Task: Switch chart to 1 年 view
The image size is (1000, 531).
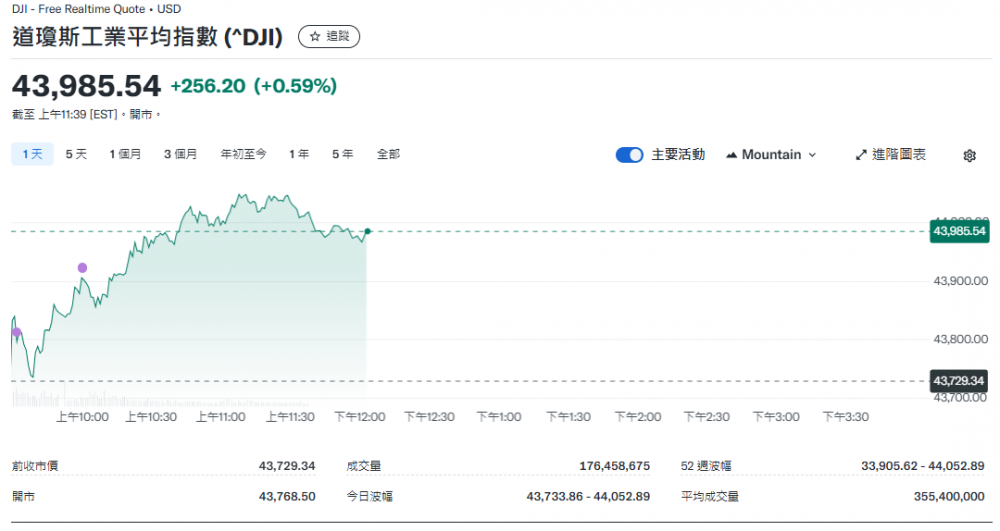Action: (x=298, y=154)
